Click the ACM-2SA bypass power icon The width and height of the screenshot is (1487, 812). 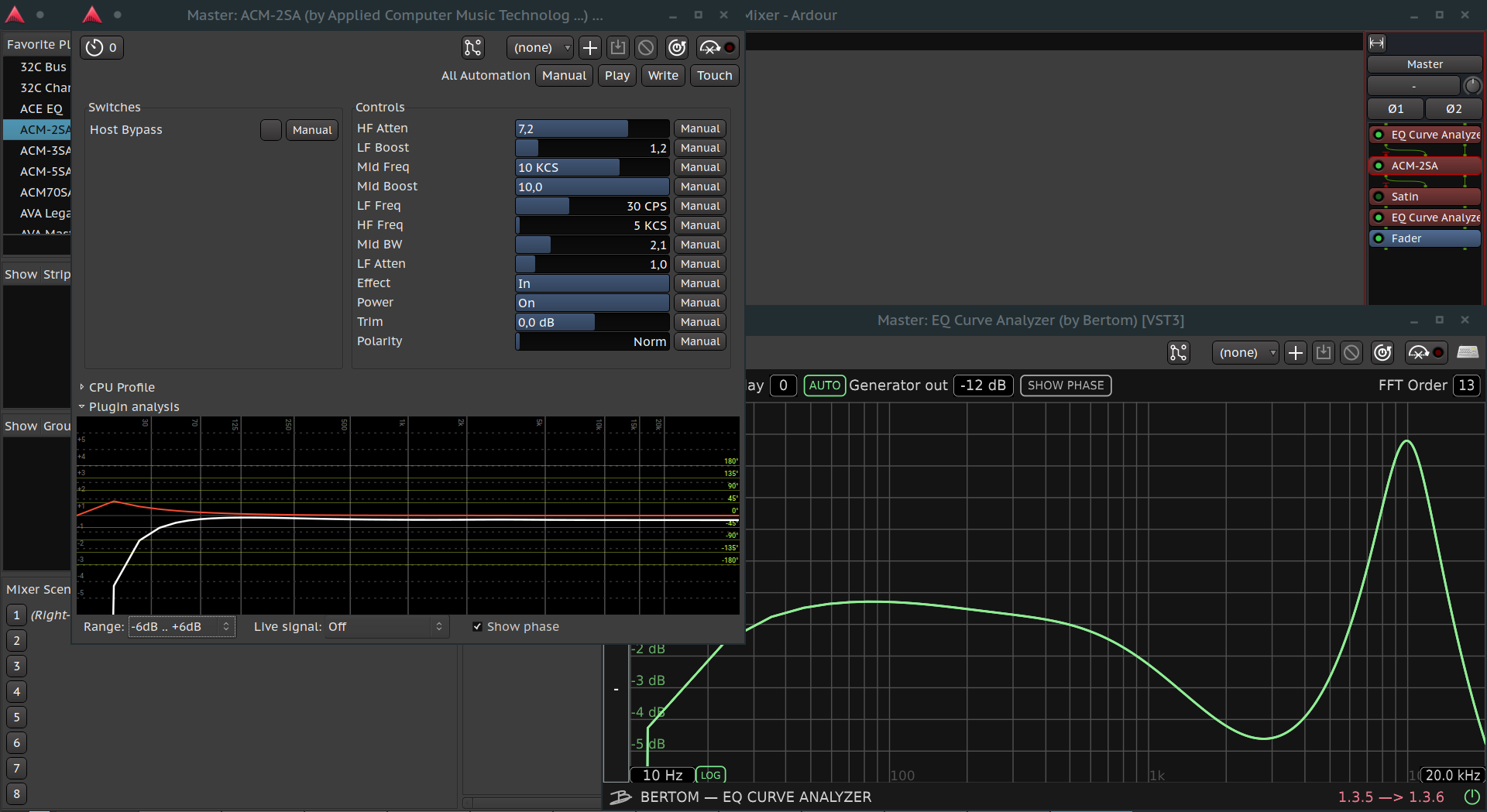click(x=677, y=48)
